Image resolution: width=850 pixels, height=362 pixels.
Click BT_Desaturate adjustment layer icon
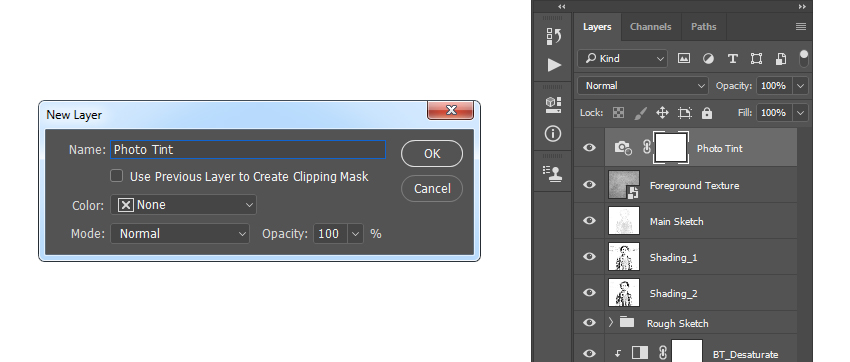coord(640,353)
